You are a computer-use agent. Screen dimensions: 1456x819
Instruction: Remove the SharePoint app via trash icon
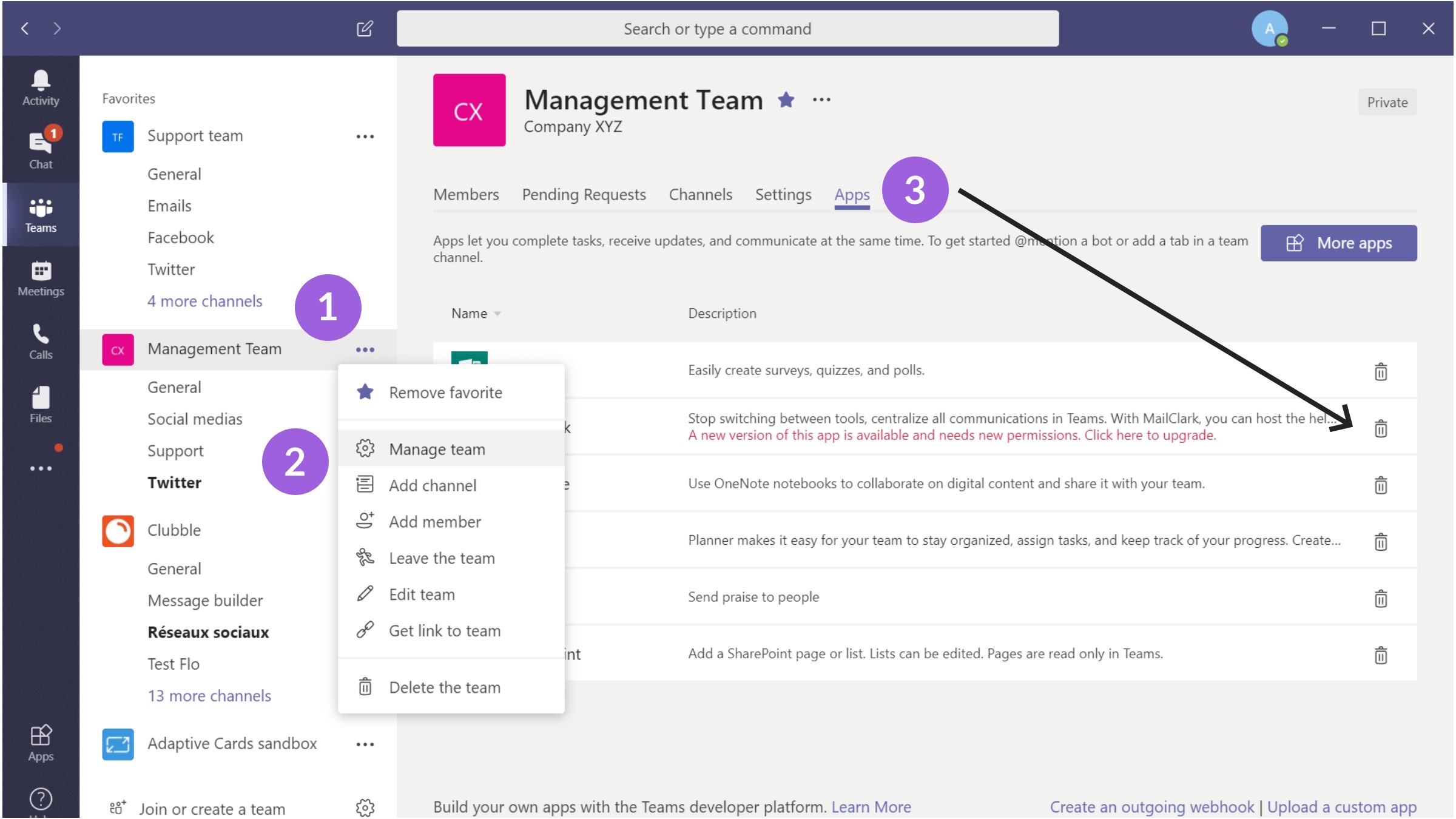click(1381, 655)
